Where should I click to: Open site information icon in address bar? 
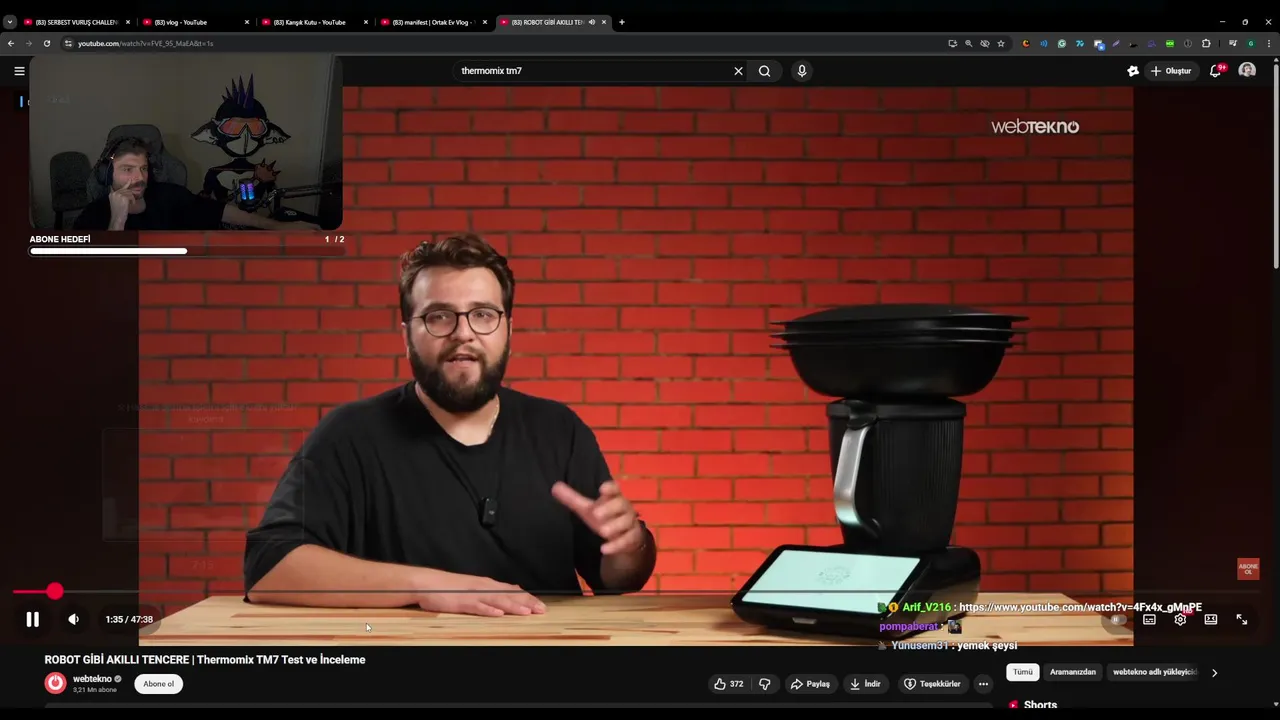pos(68,43)
